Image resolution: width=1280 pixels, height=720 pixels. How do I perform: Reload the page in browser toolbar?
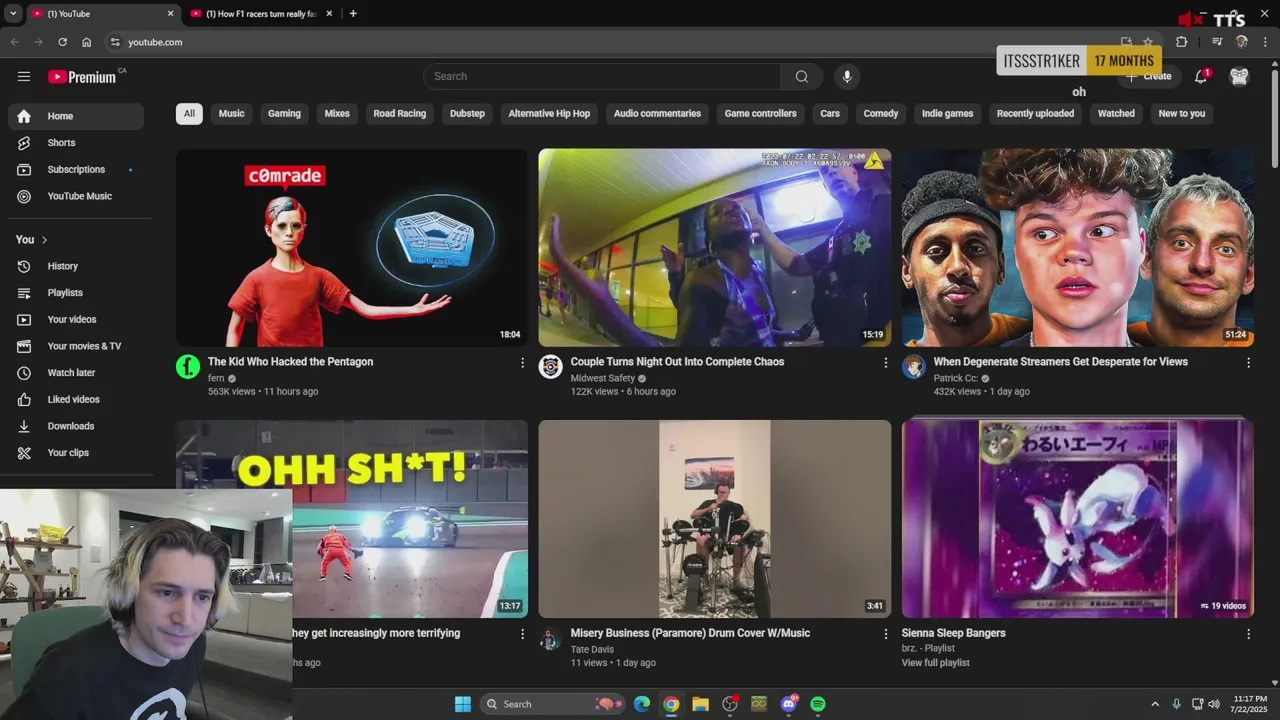pos(62,42)
